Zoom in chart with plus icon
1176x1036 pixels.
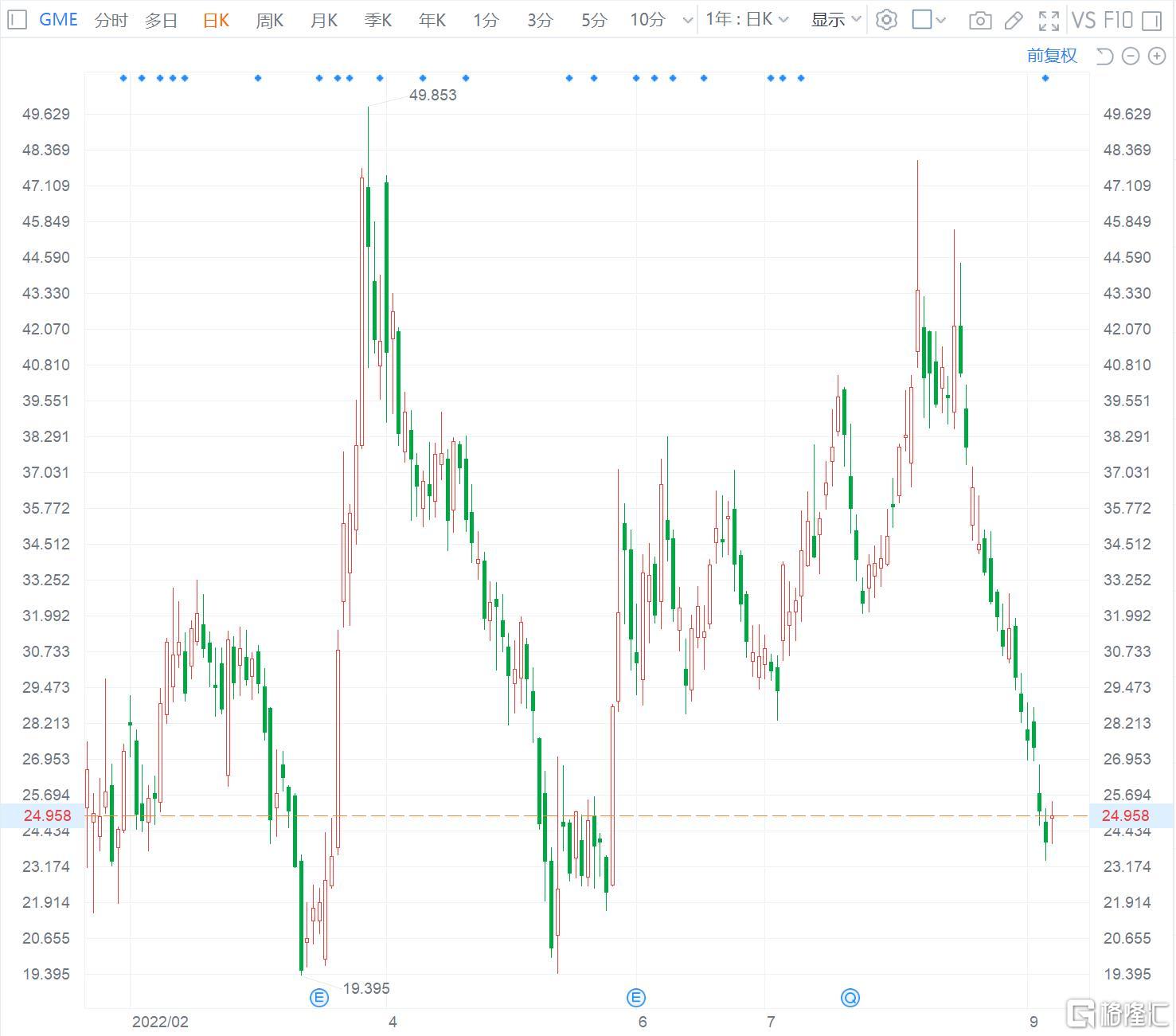coord(1157,56)
